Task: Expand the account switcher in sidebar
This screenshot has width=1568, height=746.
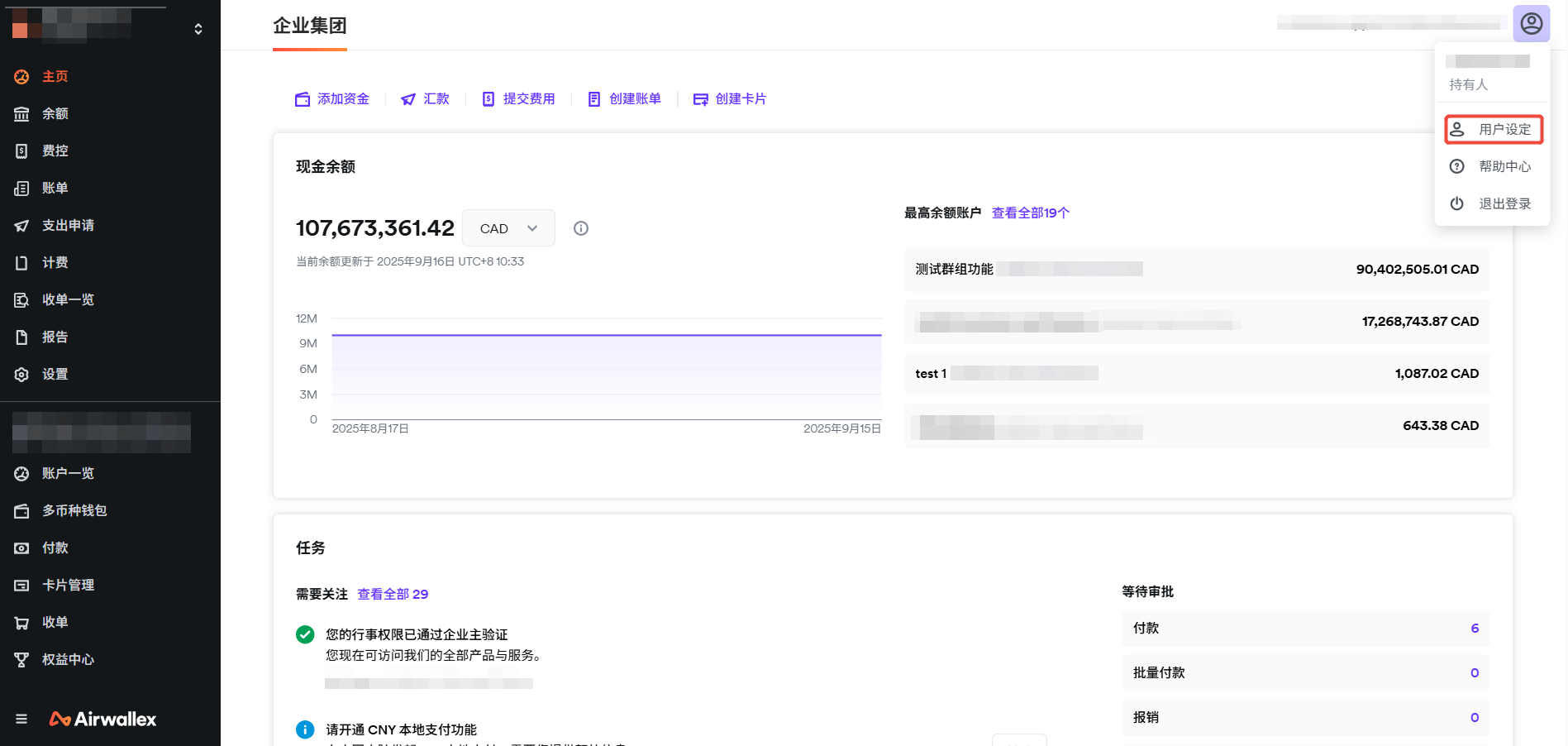Action: pos(198,29)
